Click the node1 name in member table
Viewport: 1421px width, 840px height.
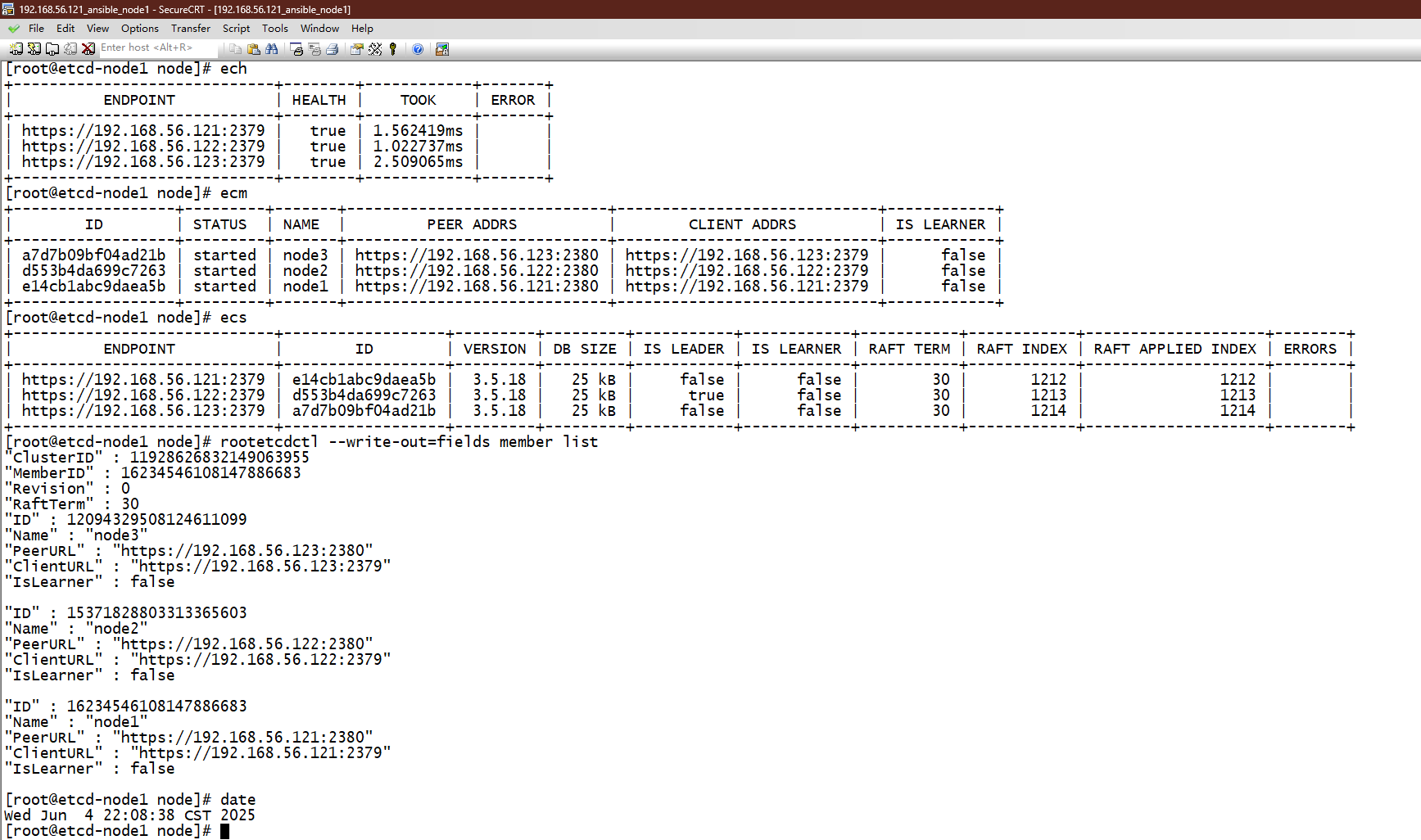tap(305, 287)
